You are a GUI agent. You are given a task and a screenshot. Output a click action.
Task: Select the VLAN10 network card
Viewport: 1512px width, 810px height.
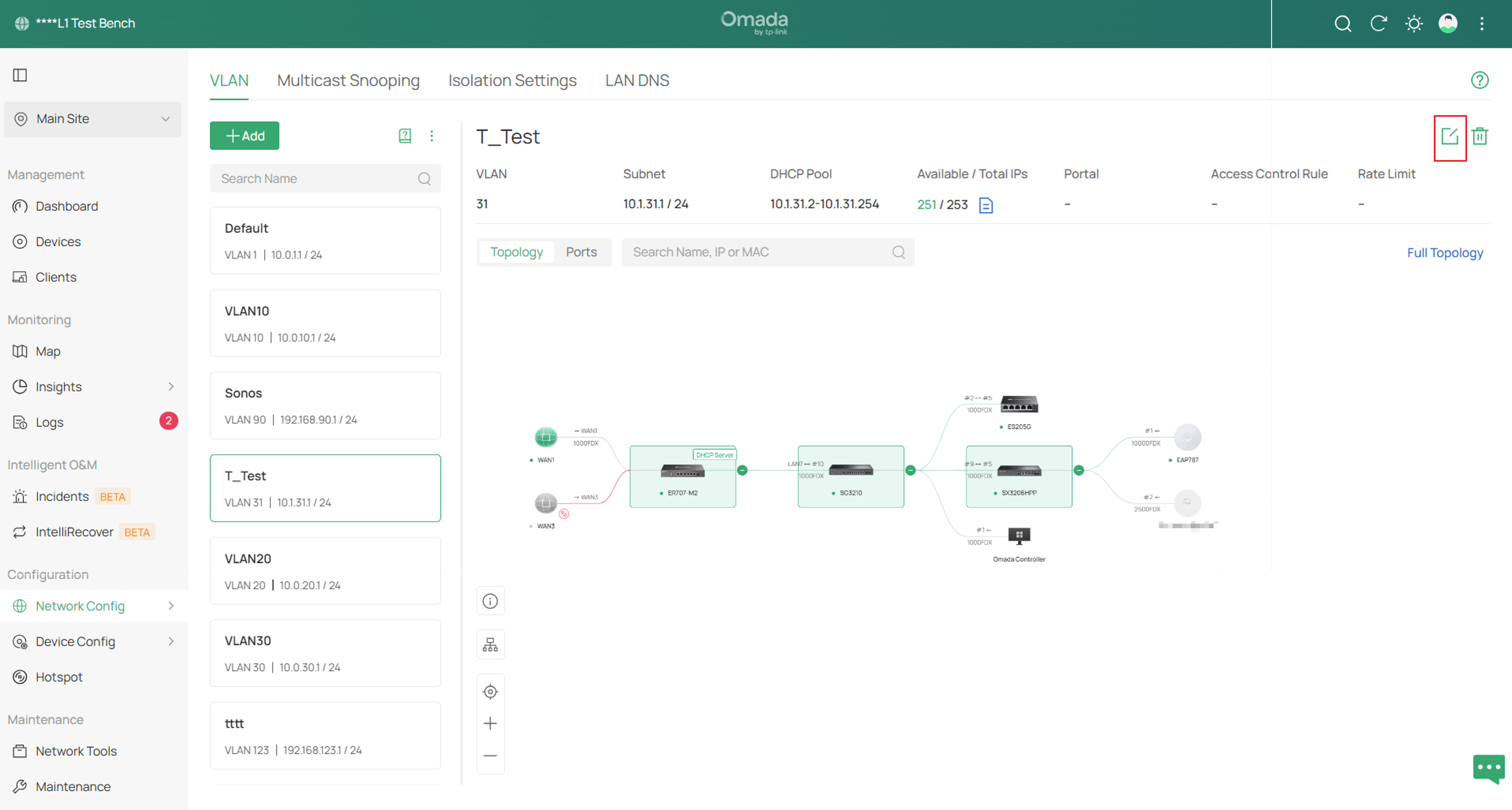tap(325, 323)
